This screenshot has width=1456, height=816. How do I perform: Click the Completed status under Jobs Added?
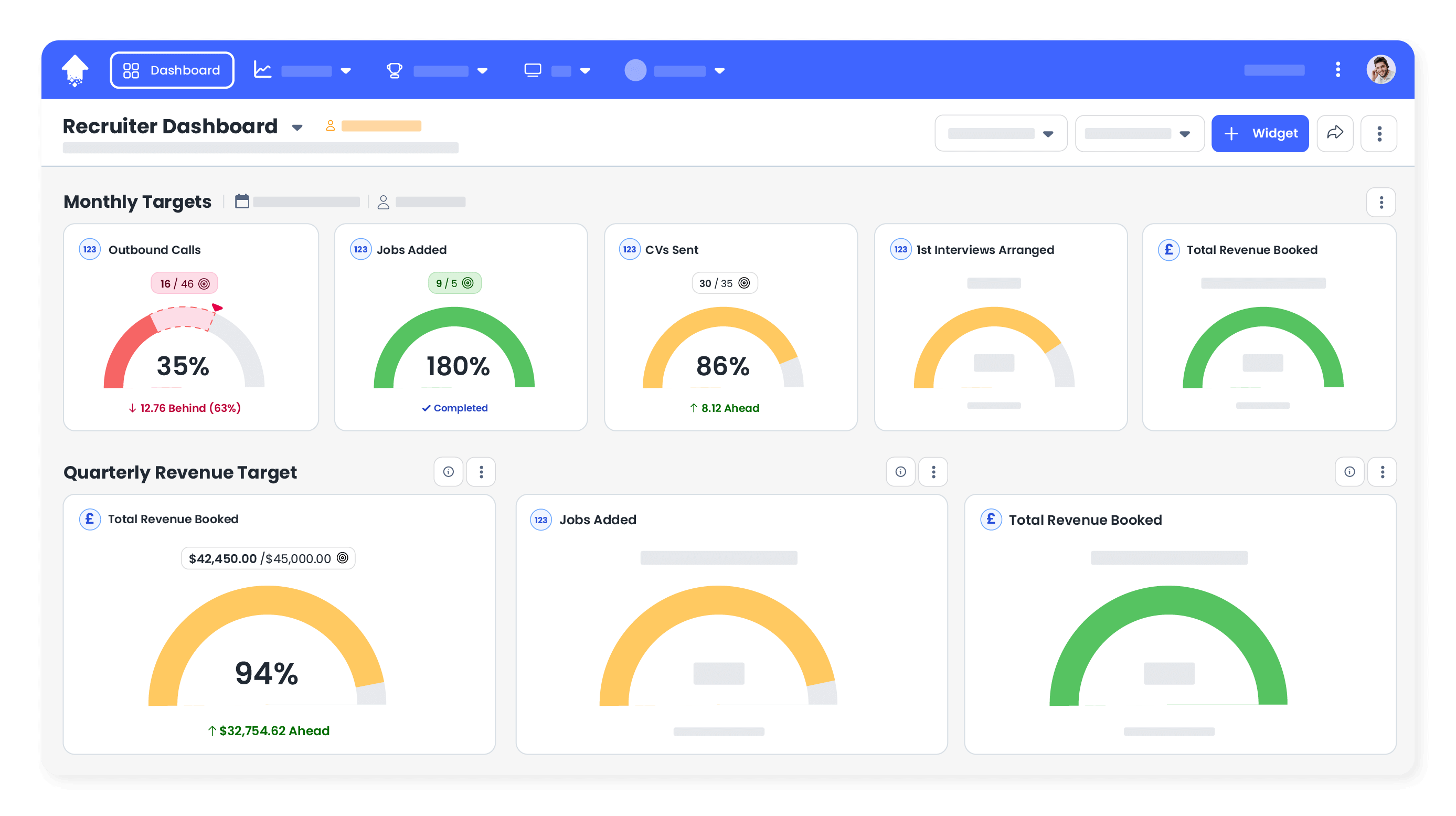[x=454, y=408]
